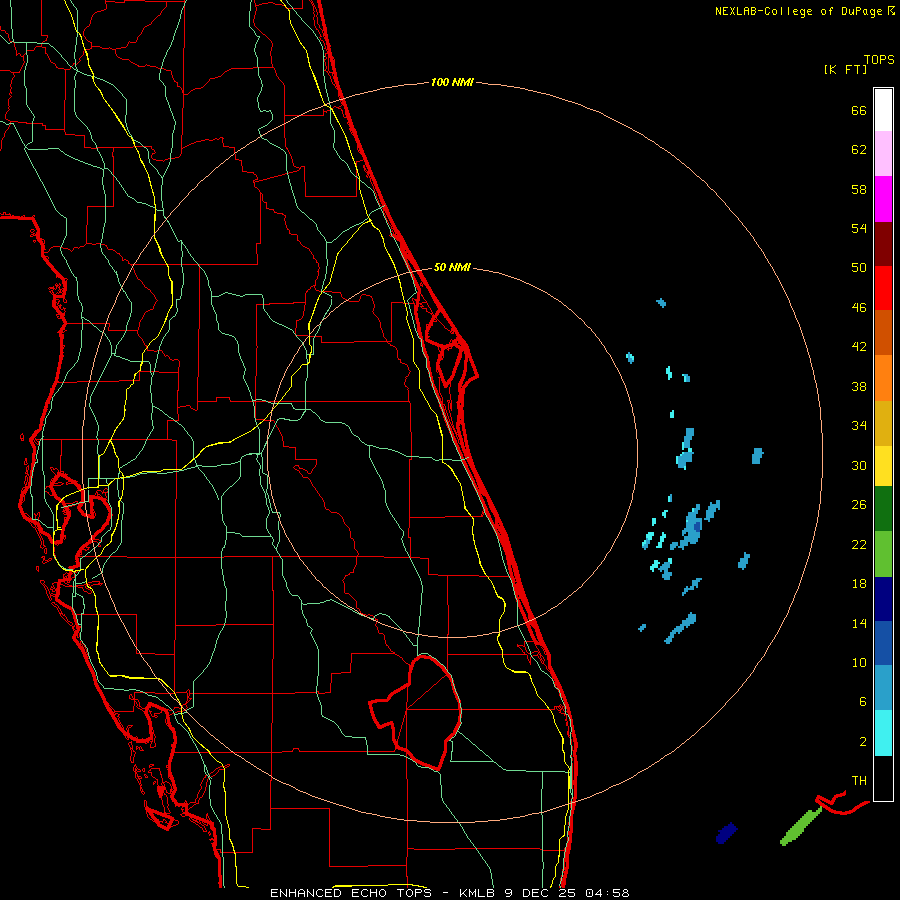Click the "TOPS" legend title
This screenshot has width=900, height=900.
pos(879,60)
